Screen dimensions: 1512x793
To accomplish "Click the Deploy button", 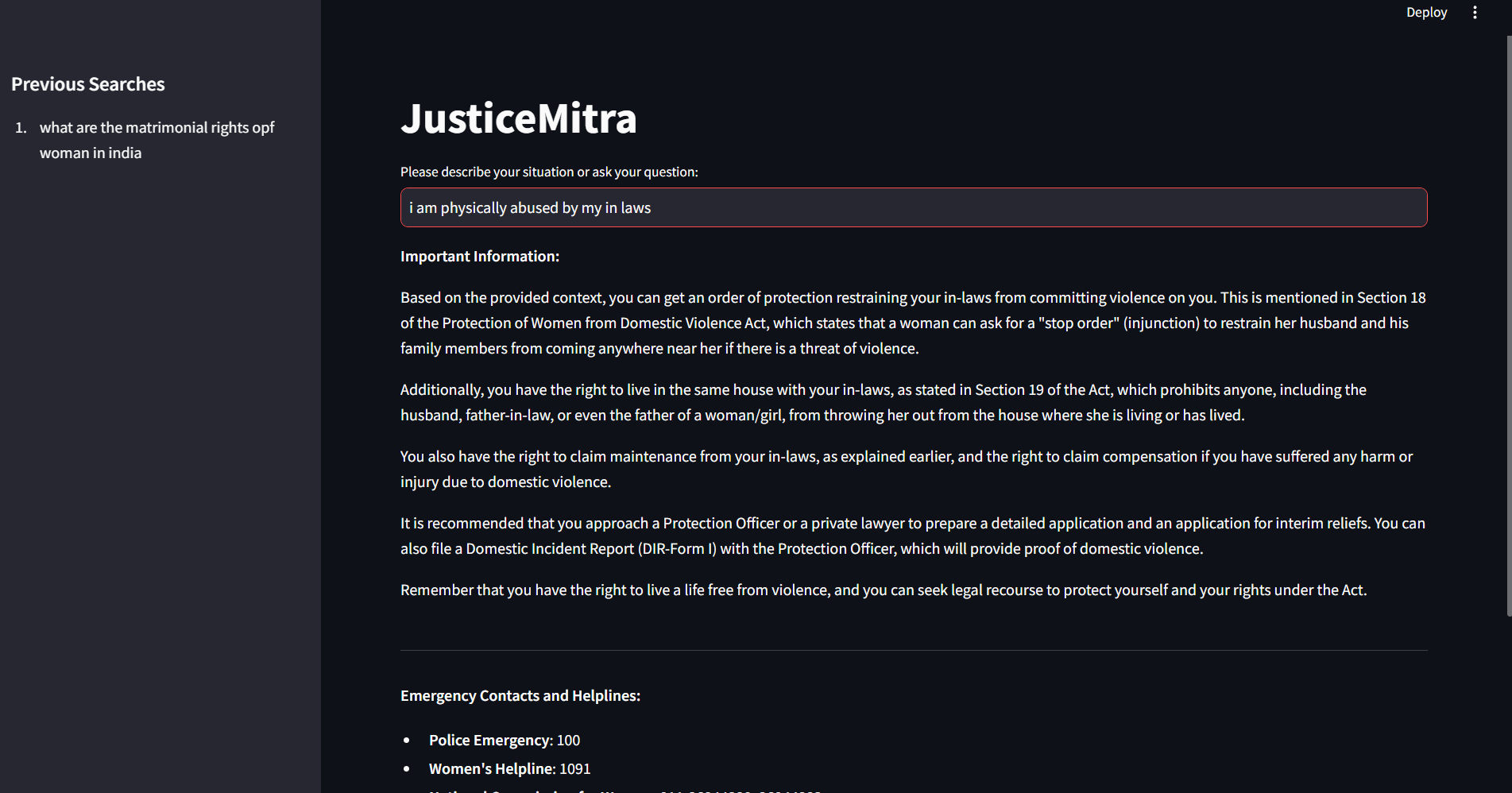I will (x=1426, y=13).
